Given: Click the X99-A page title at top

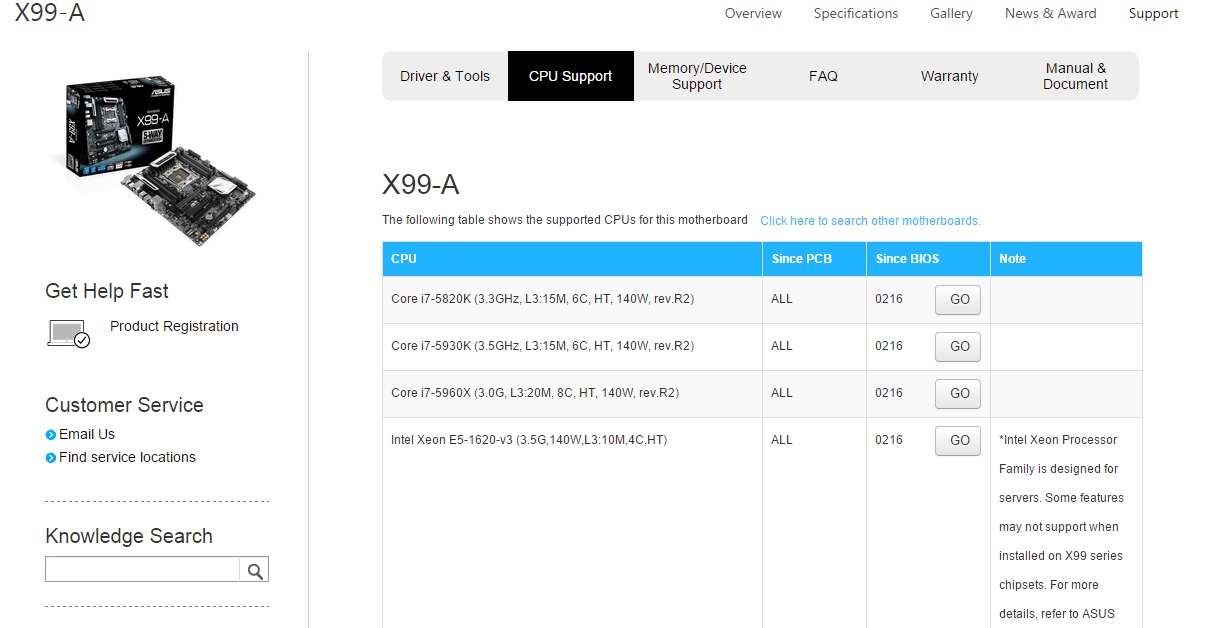Looking at the screenshot, I should 50,14.
